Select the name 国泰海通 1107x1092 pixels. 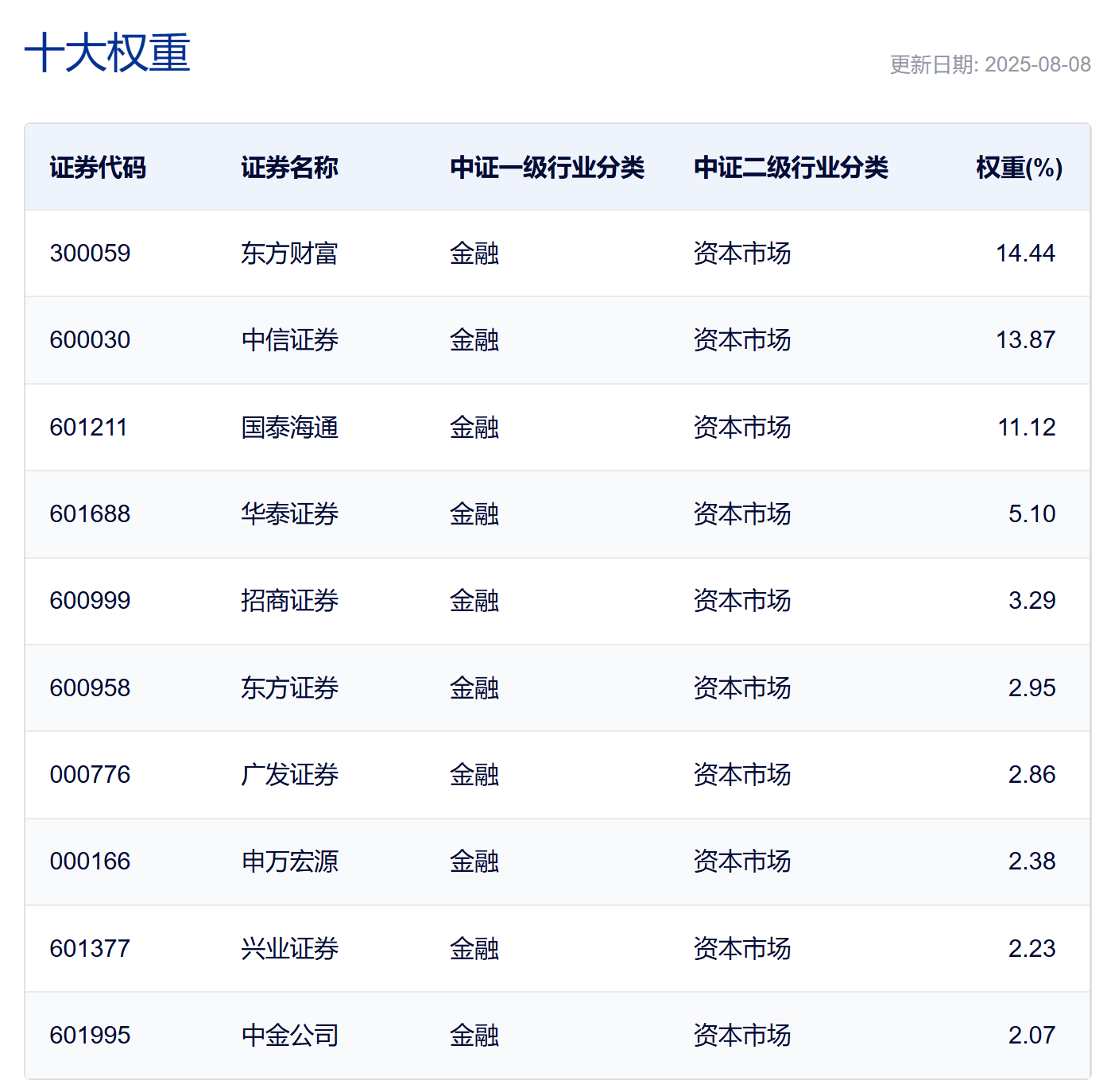pyautogui.click(x=289, y=428)
